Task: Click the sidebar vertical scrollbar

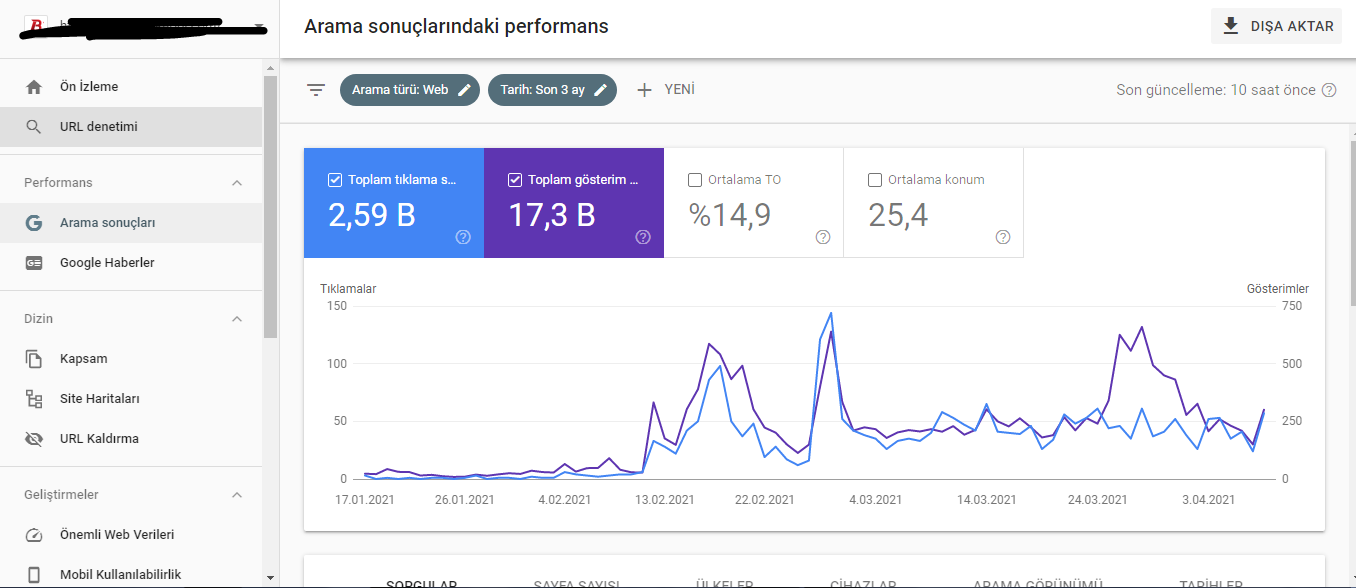Action: pyautogui.click(x=270, y=206)
